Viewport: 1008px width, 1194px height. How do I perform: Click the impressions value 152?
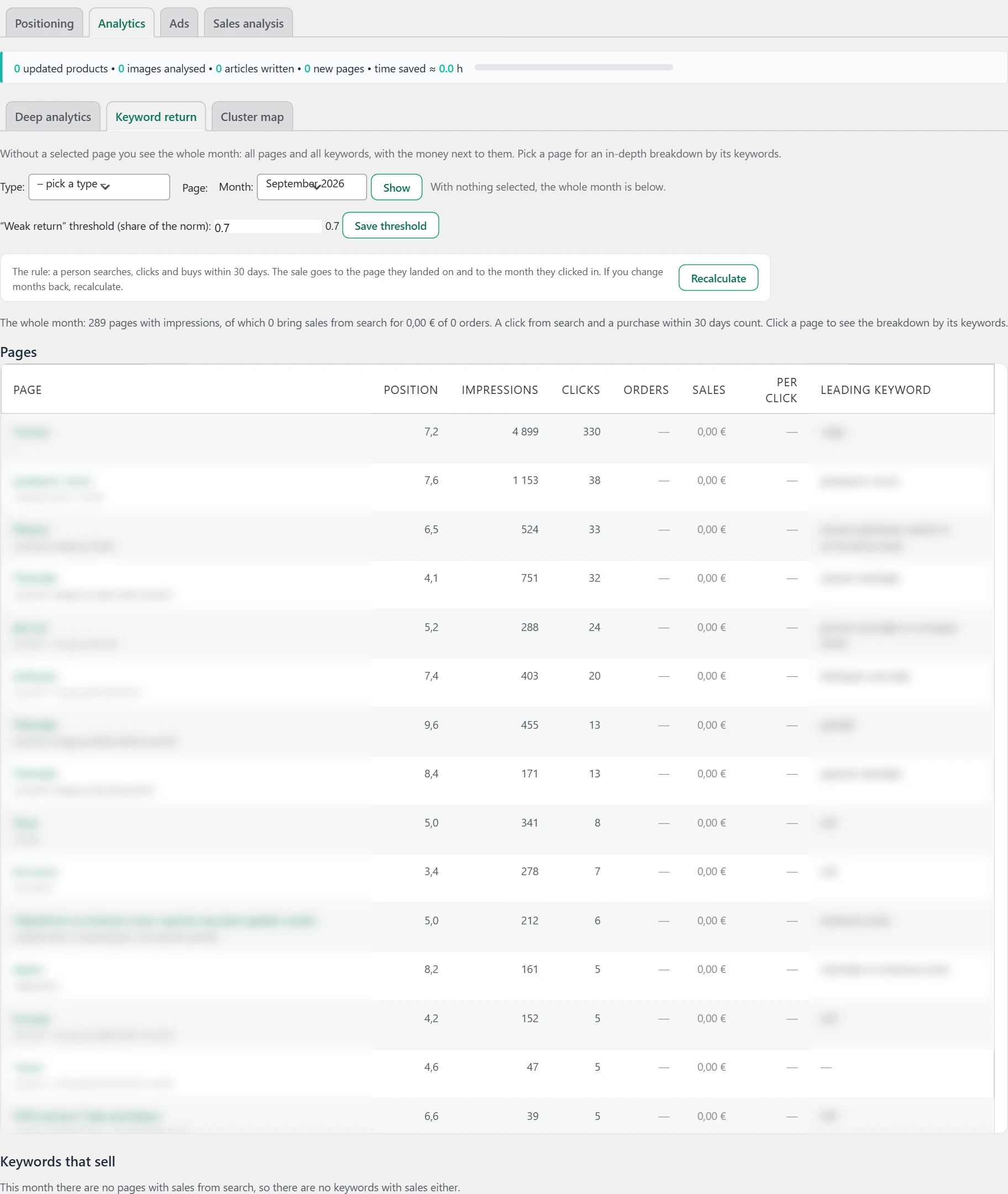(530, 1018)
